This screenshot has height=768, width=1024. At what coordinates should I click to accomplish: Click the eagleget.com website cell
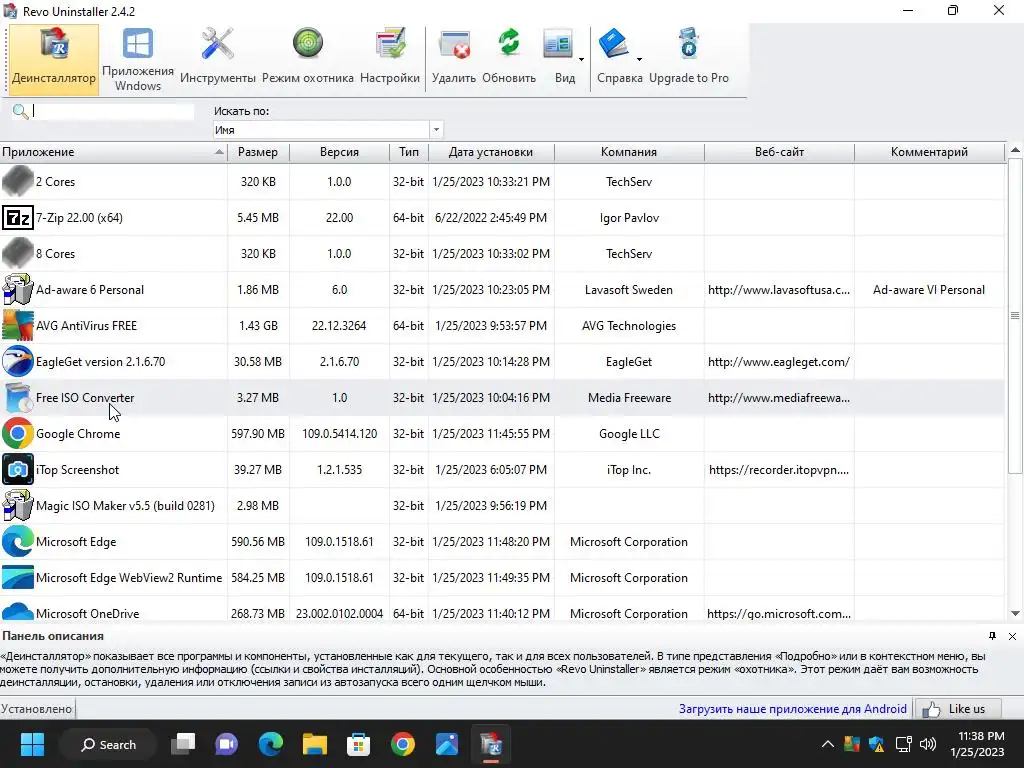tap(779, 361)
